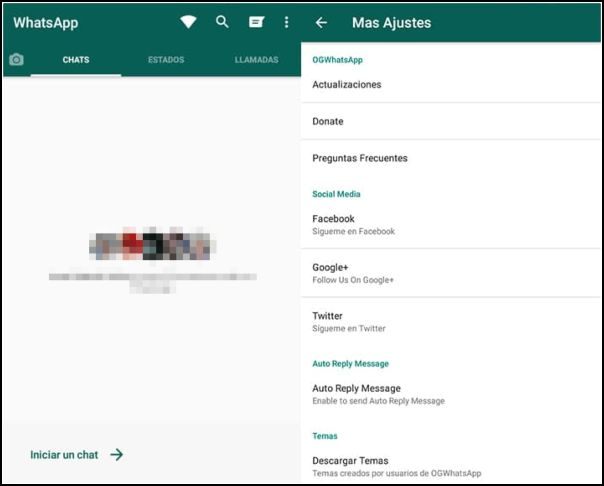Open the Auto Reply Message setting
Image resolution: width=604 pixels, height=486 pixels.
pos(451,394)
